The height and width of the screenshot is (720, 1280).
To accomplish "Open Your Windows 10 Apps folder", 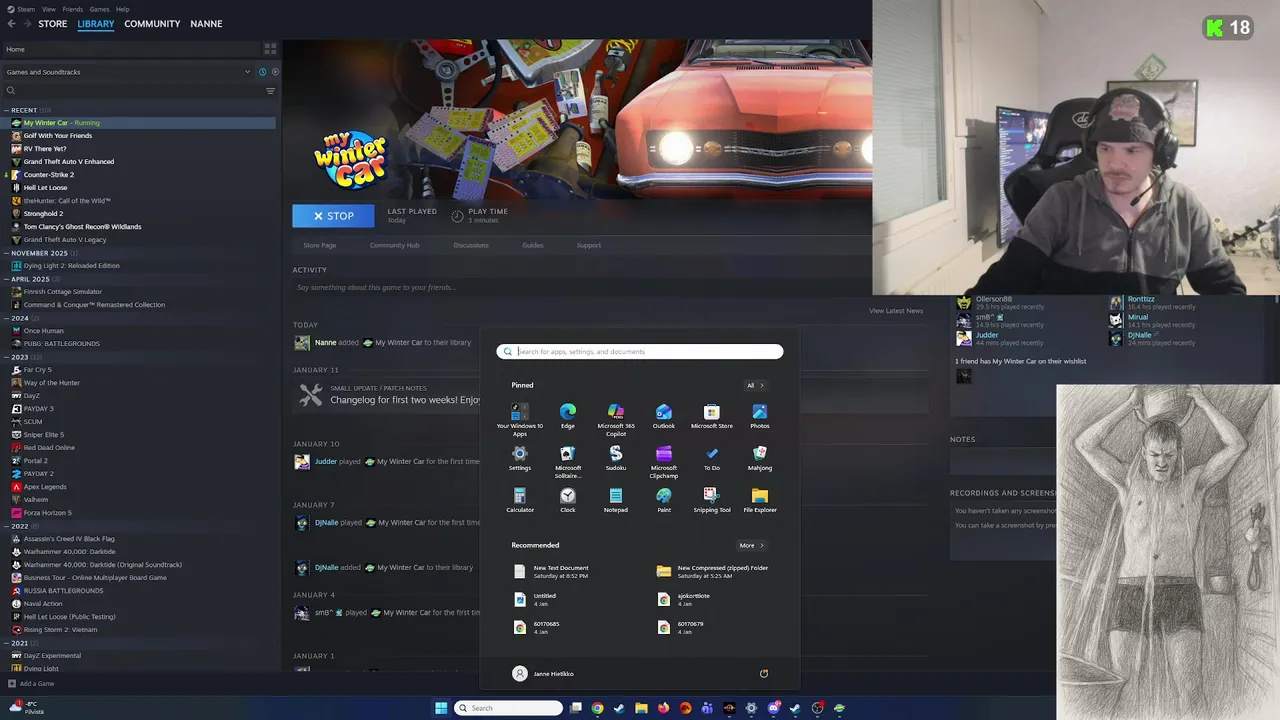I will point(520,420).
